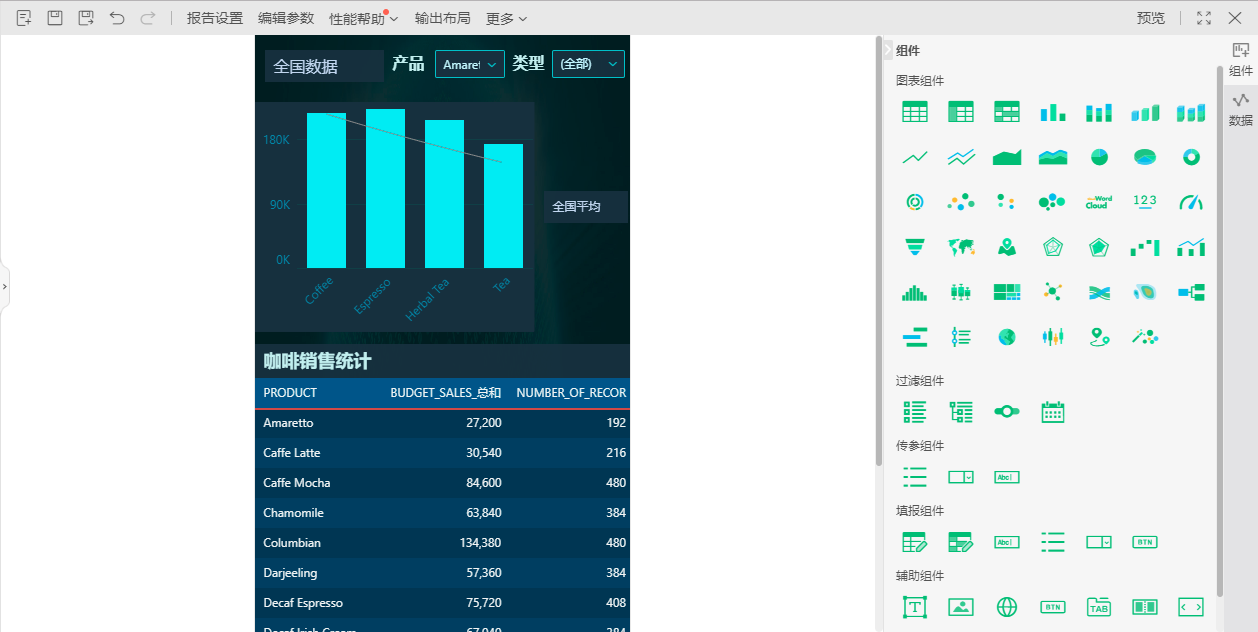The width and height of the screenshot is (1258, 632).
Task: Open the 类型 dropdown showing (全部)
Action: click(588, 64)
